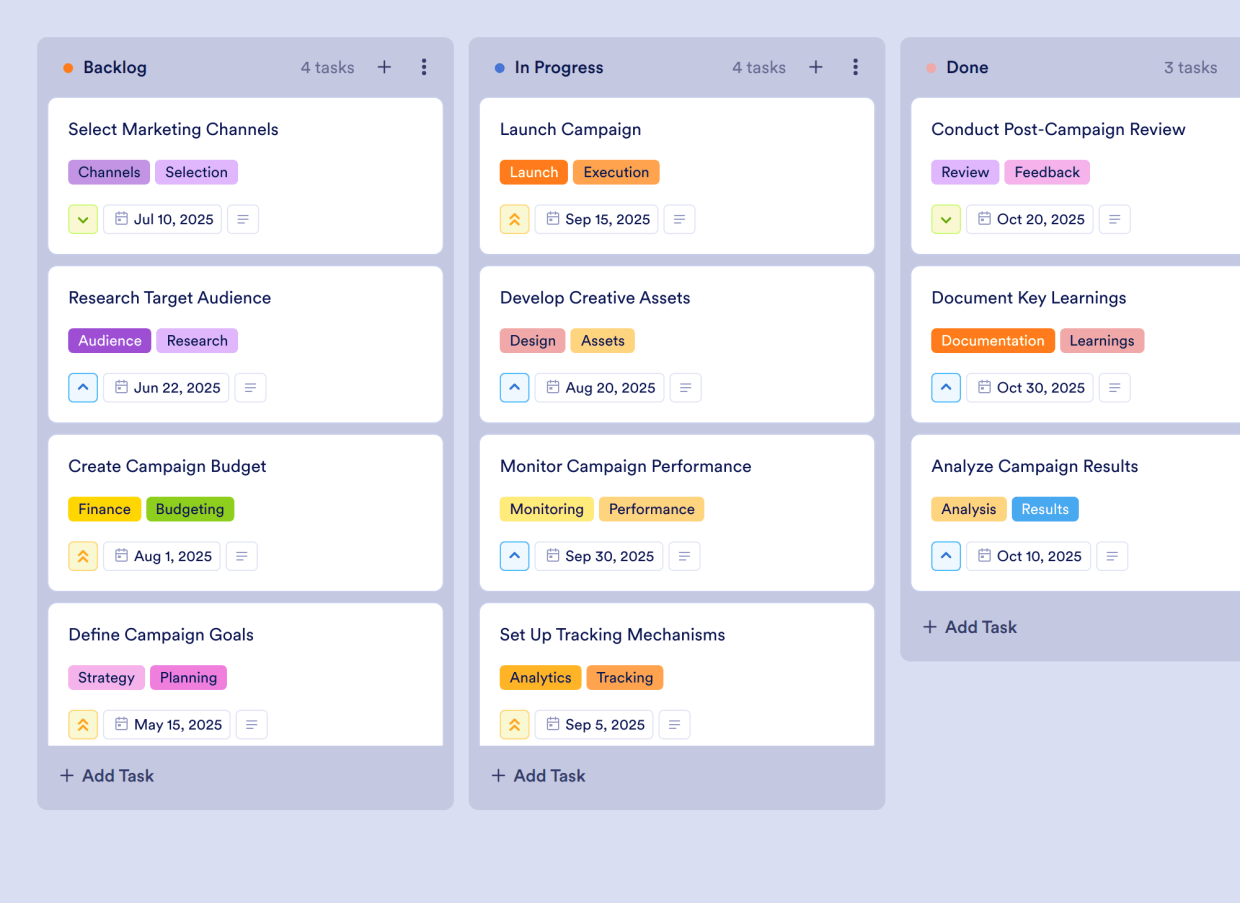
Task: Click the urgent priority icon on Set Up Tracking Mechanisms
Action: point(514,724)
